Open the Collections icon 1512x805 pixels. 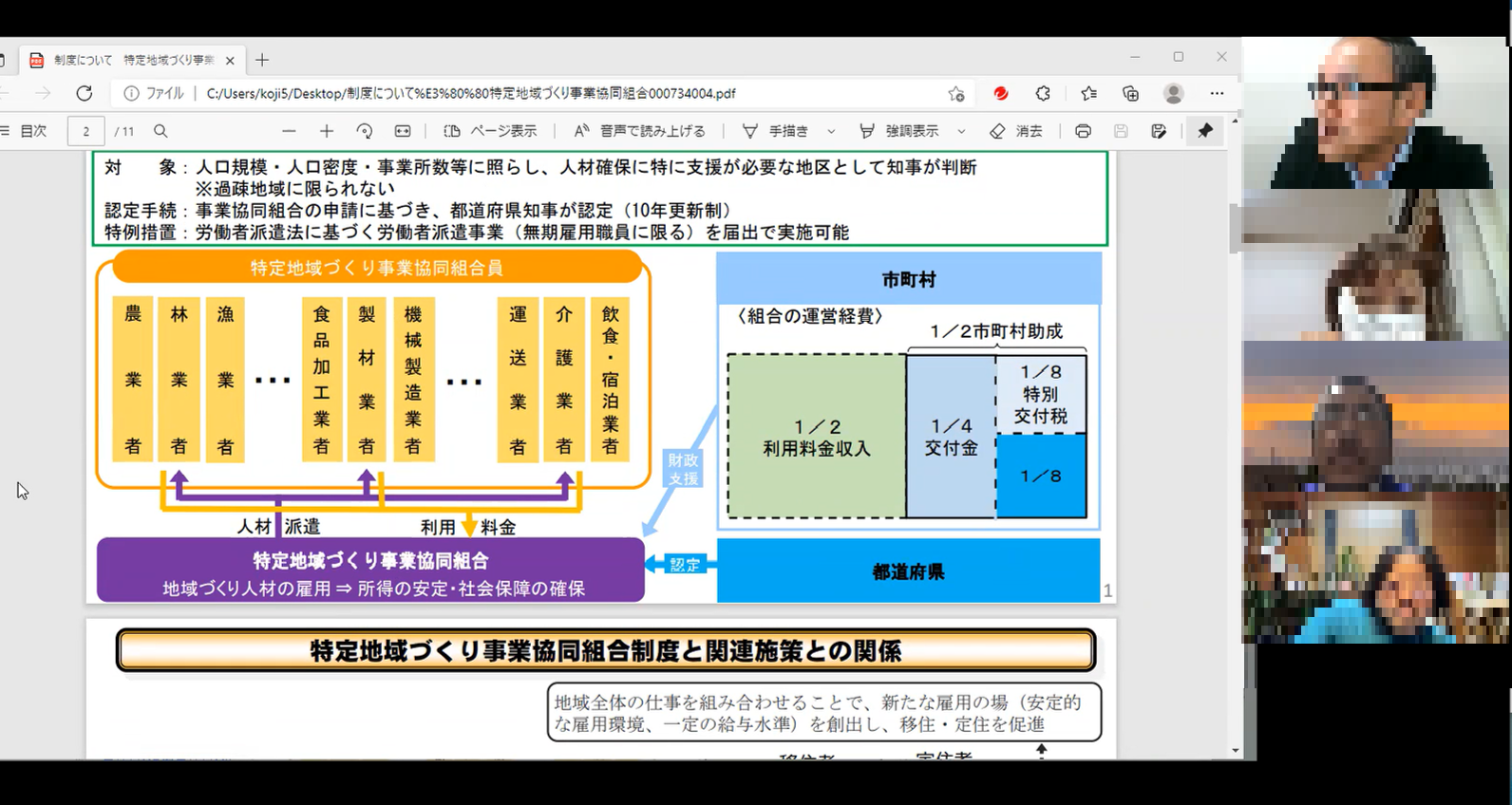1130,93
